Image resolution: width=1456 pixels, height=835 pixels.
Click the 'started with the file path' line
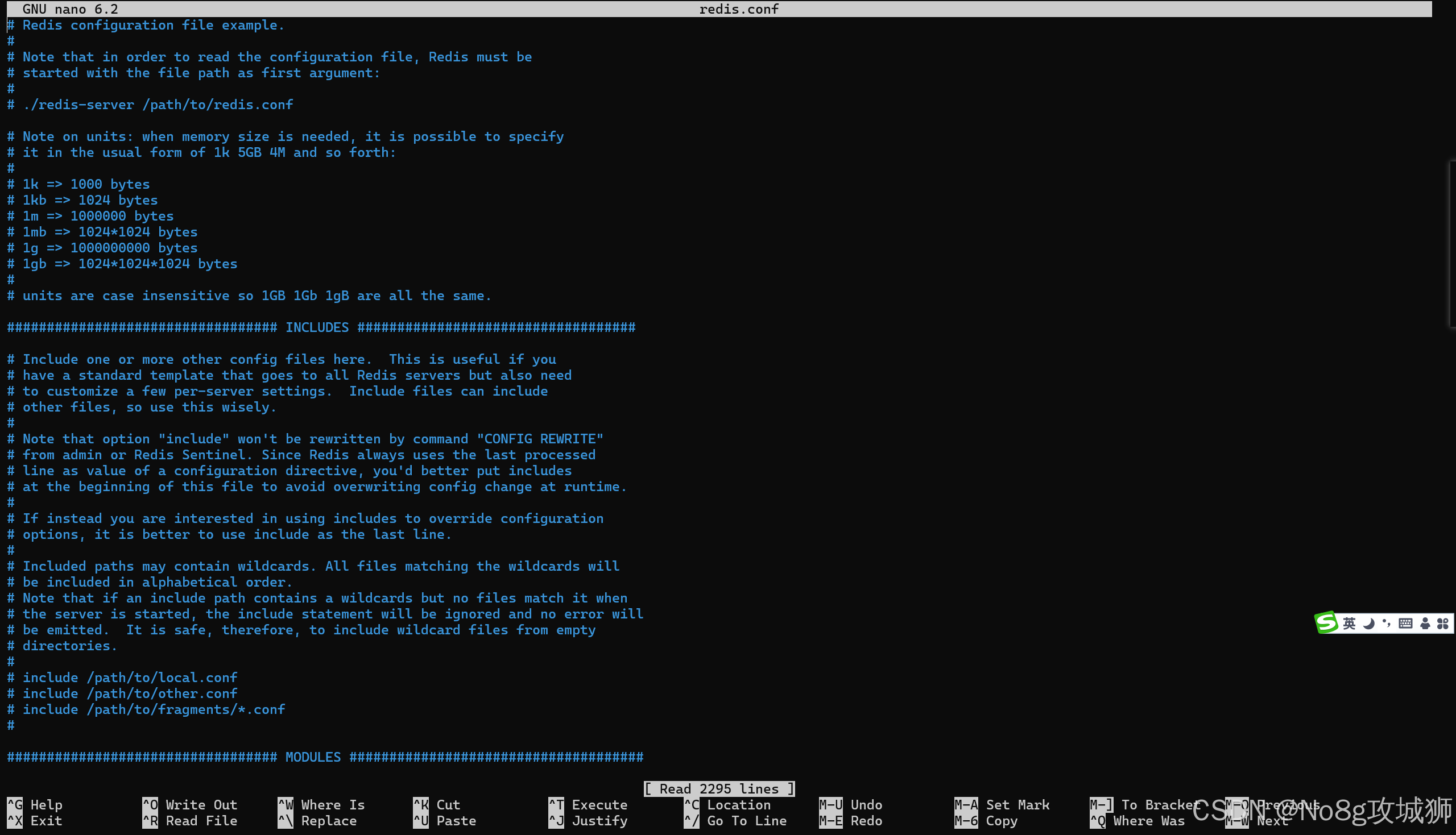[194, 73]
